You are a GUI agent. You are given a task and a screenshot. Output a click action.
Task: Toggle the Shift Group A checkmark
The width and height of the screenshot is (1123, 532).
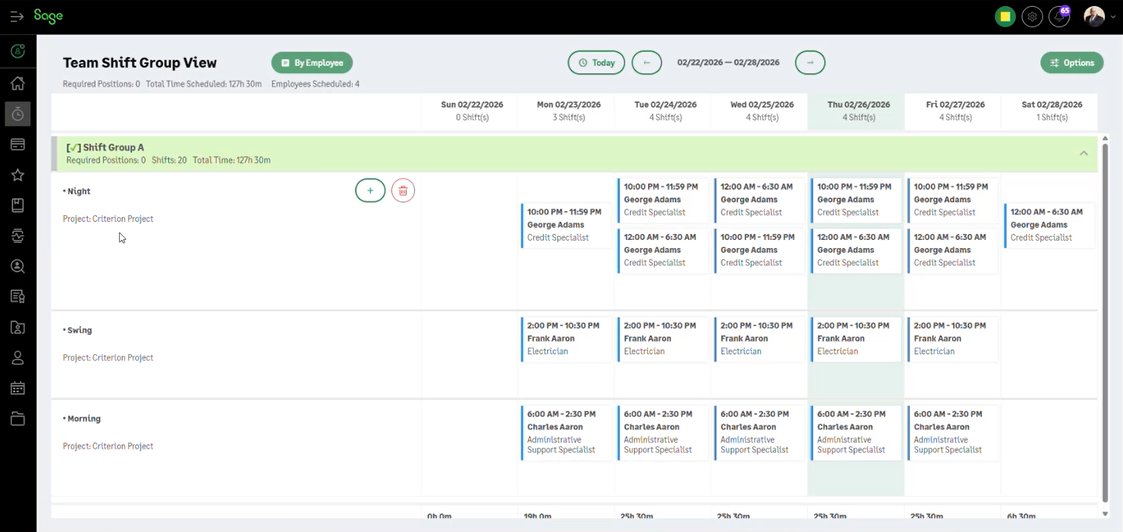(x=73, y=147)
